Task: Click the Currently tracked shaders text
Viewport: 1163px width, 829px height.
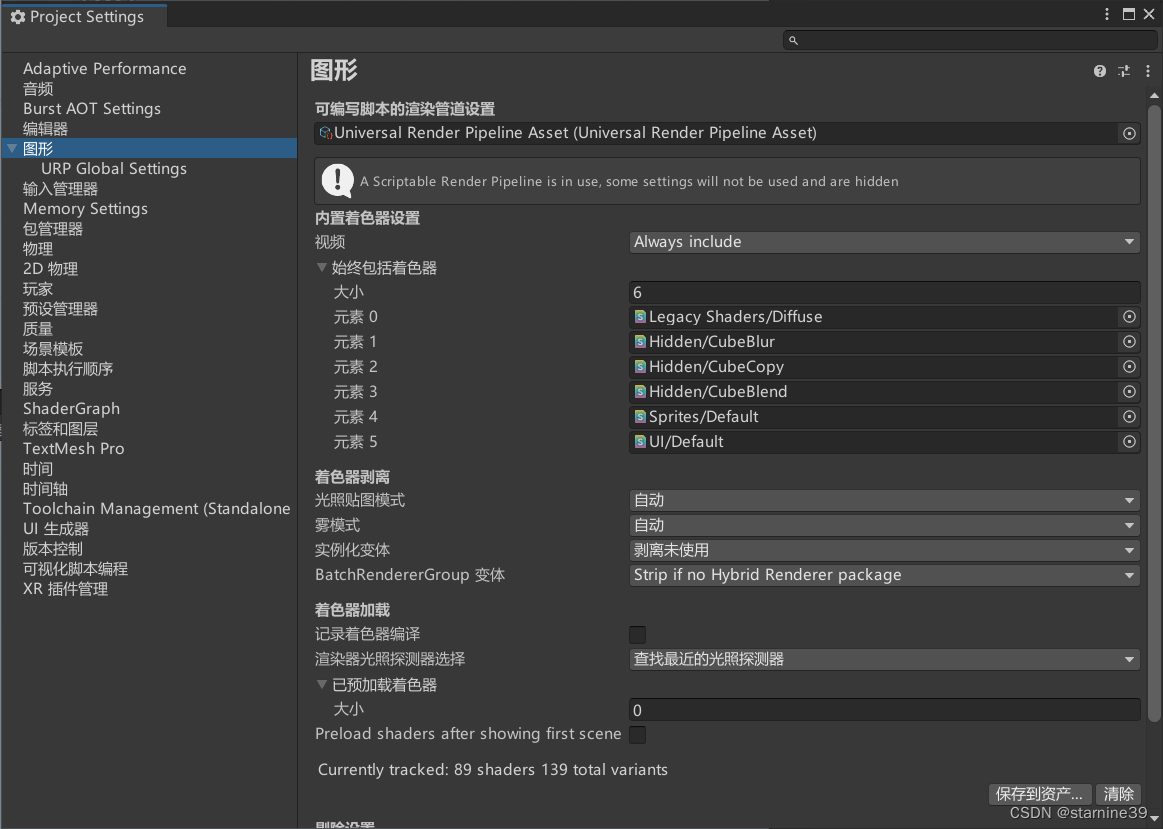Action: (x=492, y=770)
